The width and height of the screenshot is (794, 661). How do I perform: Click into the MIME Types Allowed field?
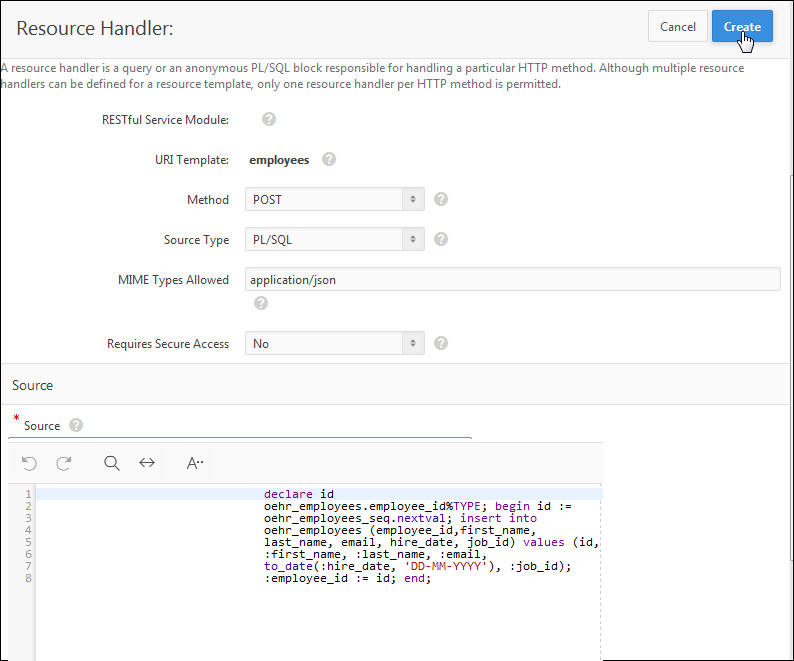coord(512,279)
